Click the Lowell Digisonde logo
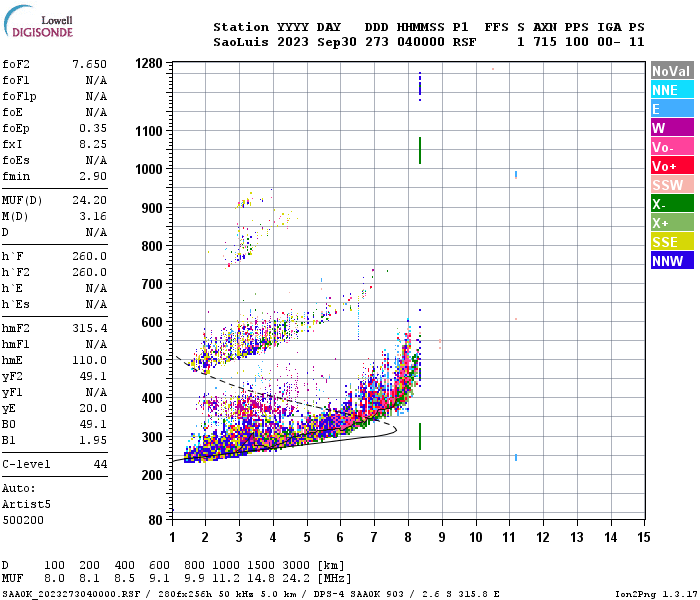The width and height of the screenshot is (700, 600). click(x=38, y=22)
